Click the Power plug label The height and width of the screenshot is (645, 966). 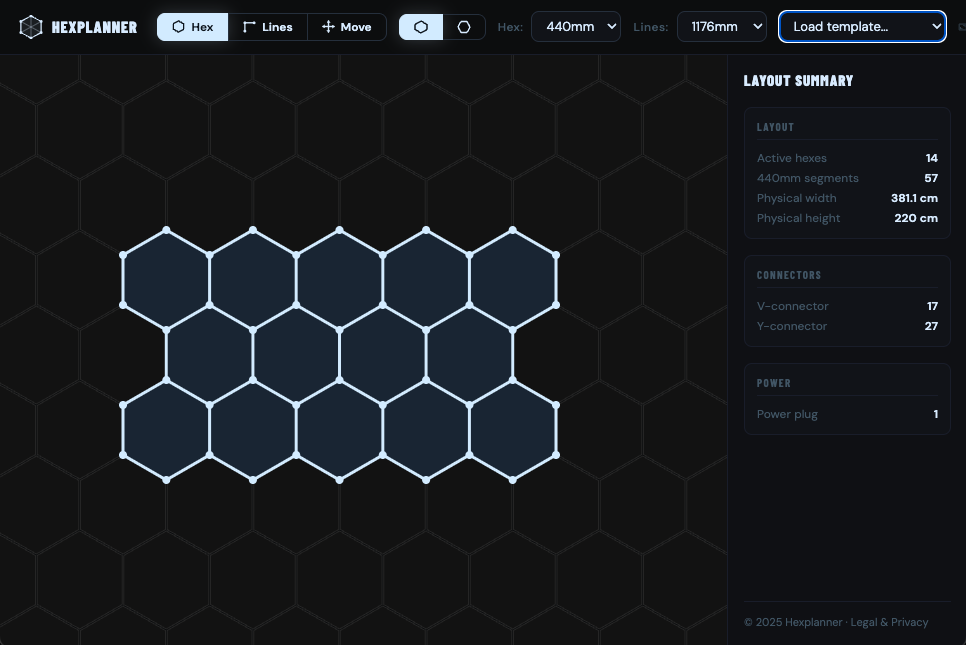[x=787, y=414]
